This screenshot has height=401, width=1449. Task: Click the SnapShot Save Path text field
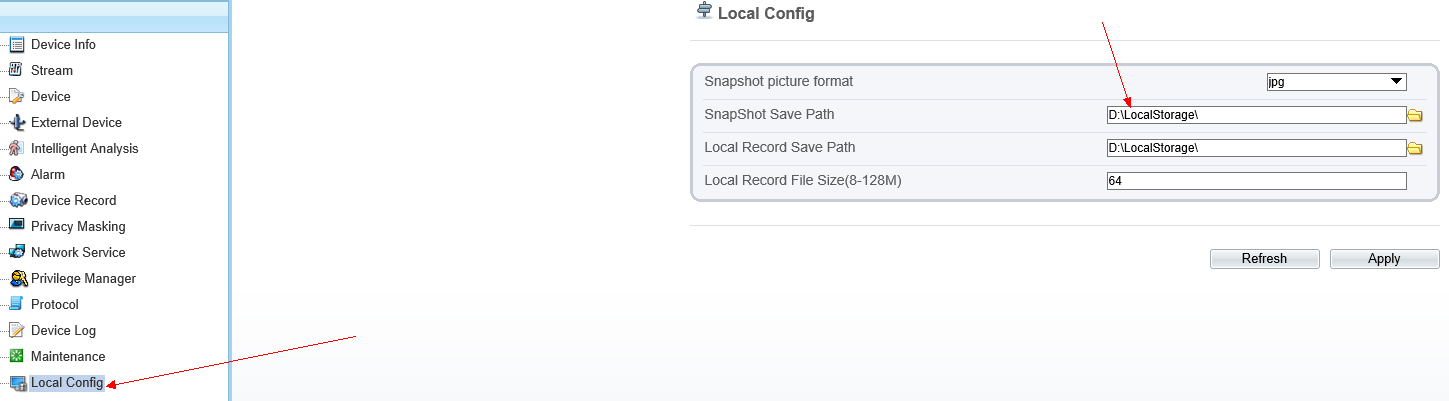click(x=1256, y=115)
